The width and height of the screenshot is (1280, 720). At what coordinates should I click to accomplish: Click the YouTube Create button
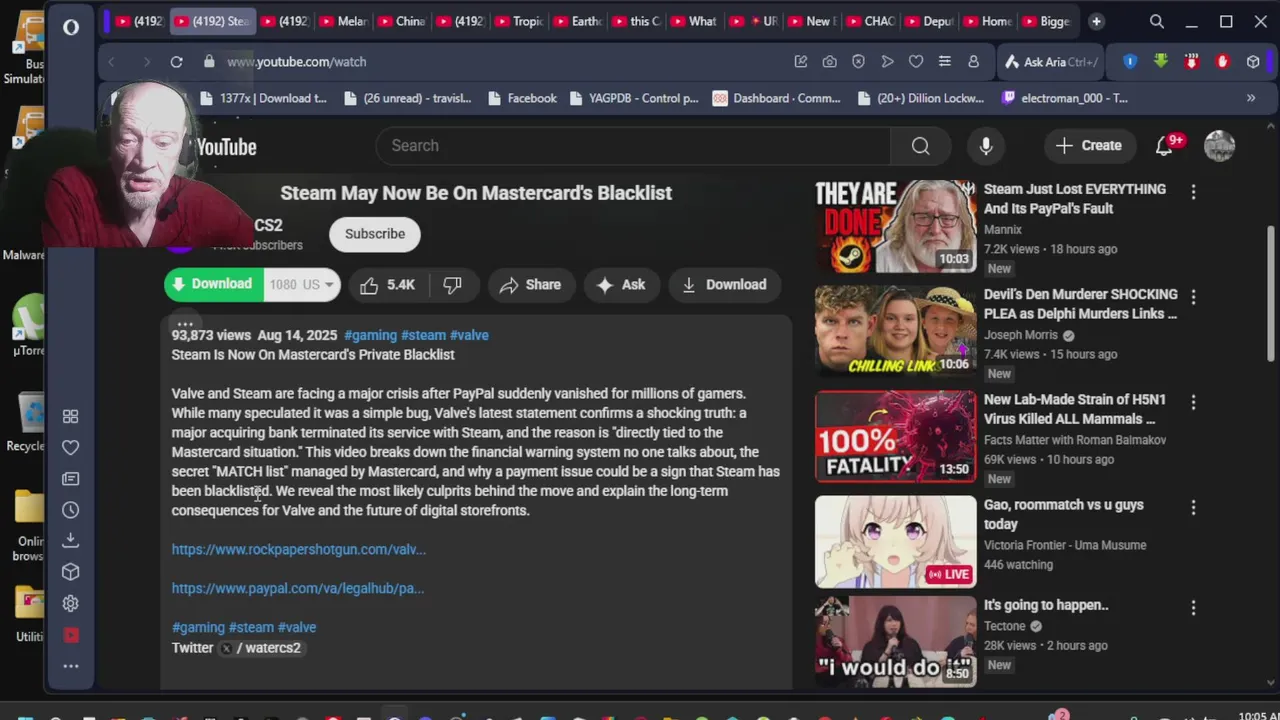[x=1089, y=146]
